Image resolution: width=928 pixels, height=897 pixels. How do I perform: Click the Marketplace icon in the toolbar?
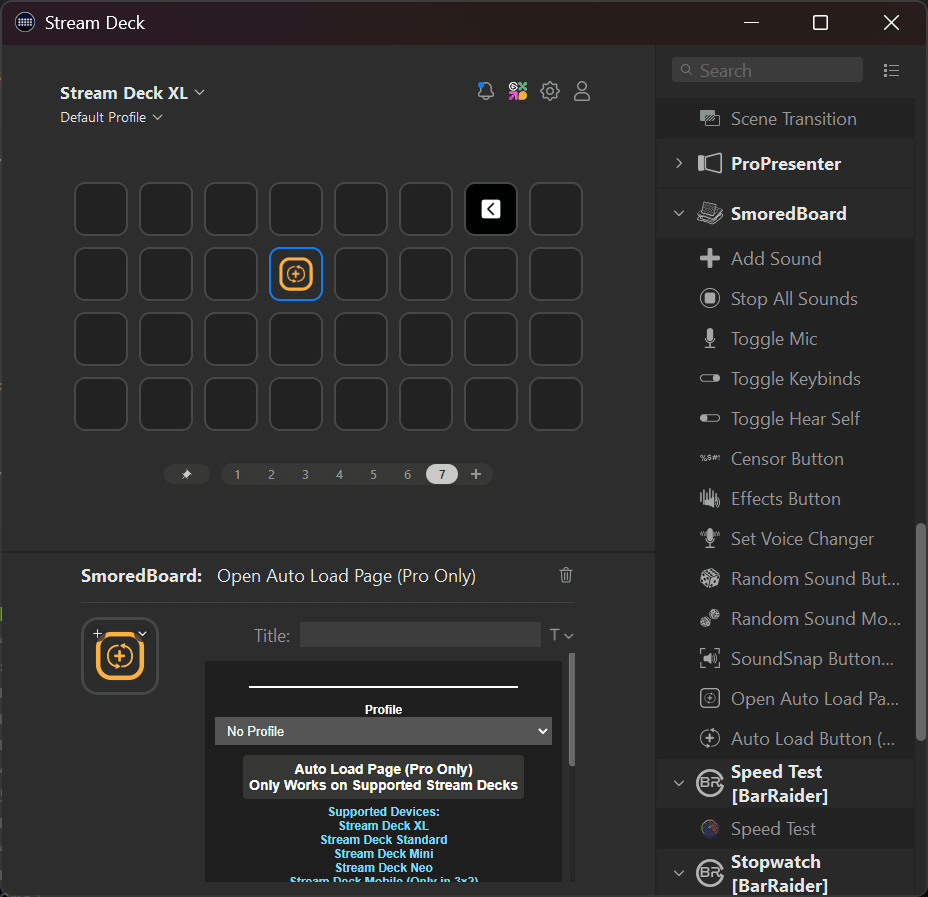pos(517,91)
